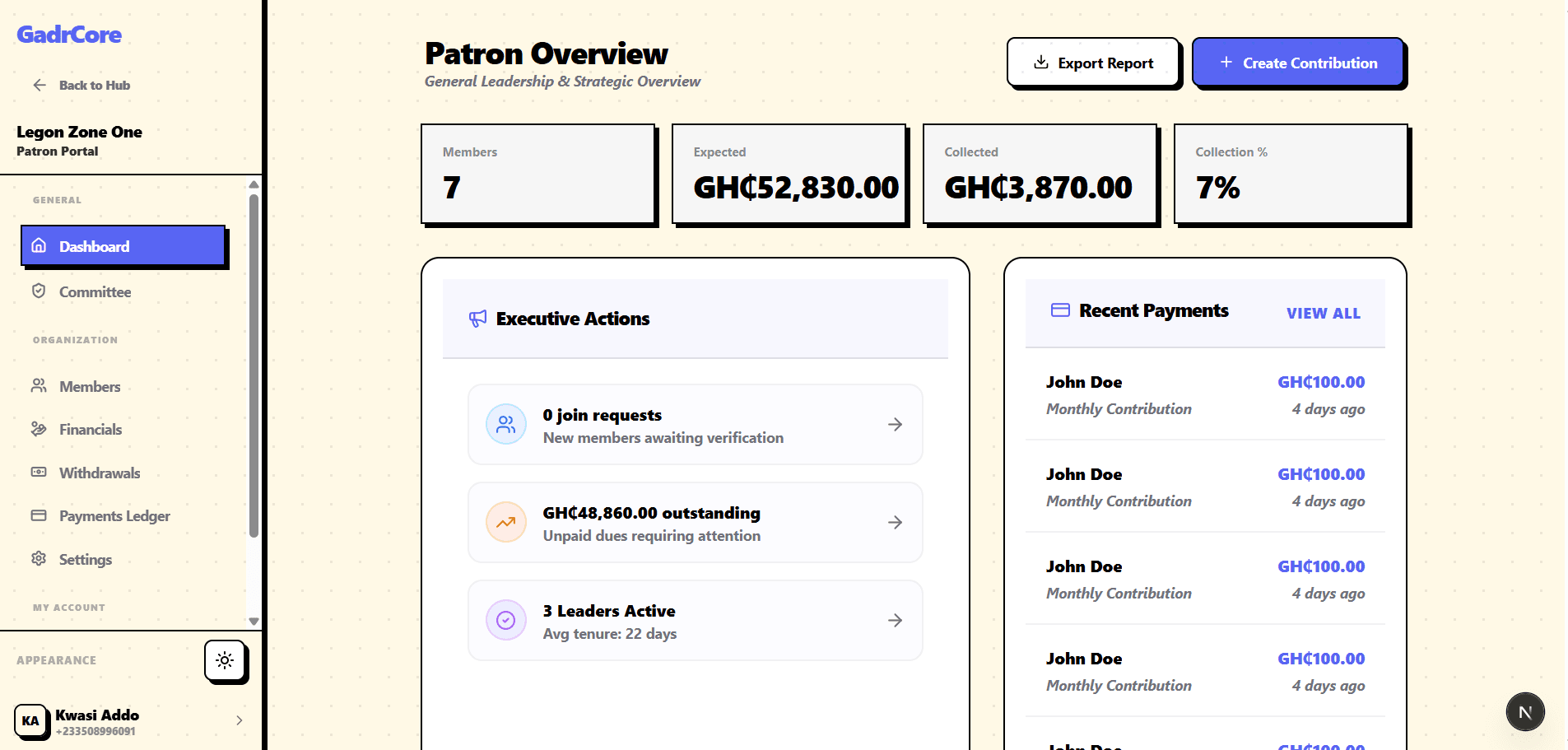This screenshot has height=750, width=1568.
Task: Click the sidebar scroll up arrow
Action: (x=254, y=184)
